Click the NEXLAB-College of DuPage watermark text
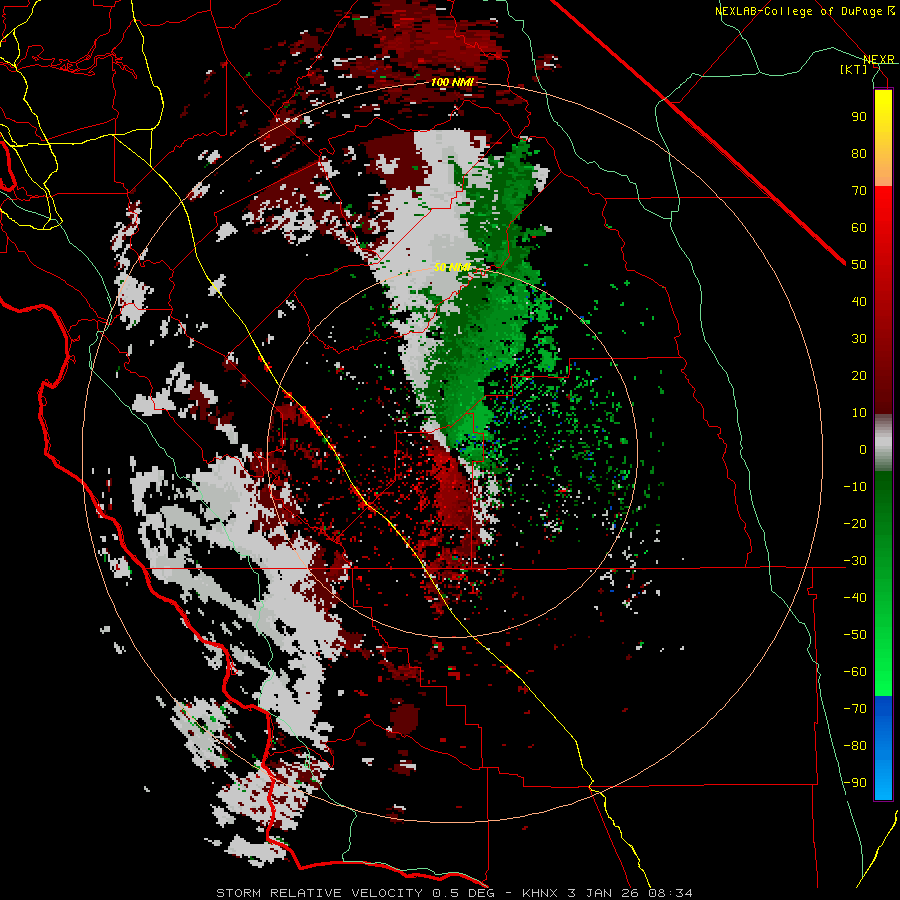Image resolution: width=900 pixels, height=900 pixels. coord(805,11)
